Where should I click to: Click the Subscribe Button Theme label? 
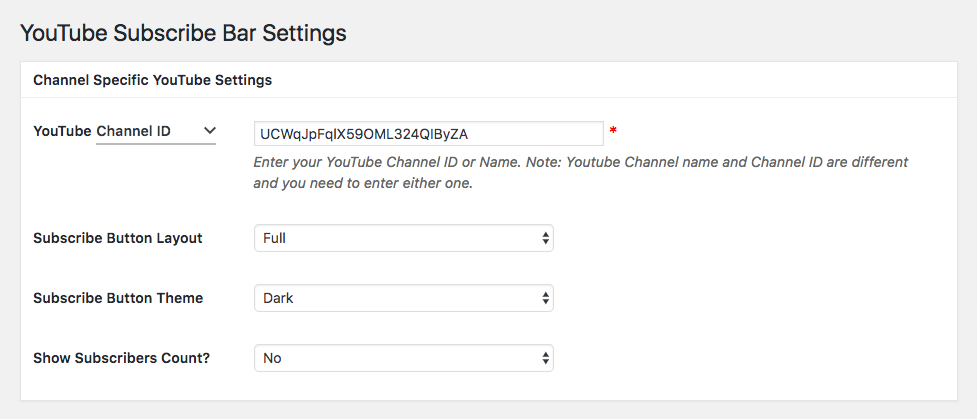118,298
